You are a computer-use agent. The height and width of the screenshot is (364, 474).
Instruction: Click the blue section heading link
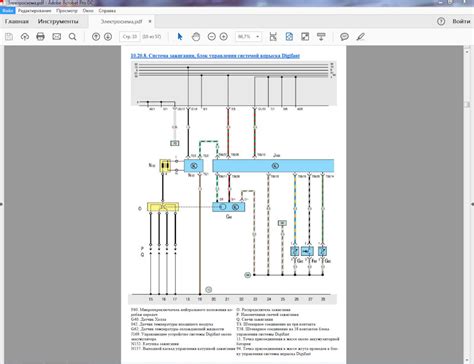215,56
